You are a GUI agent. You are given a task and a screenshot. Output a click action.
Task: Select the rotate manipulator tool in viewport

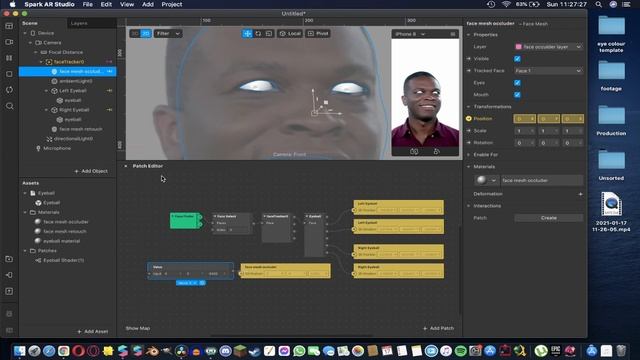(258, 33)
